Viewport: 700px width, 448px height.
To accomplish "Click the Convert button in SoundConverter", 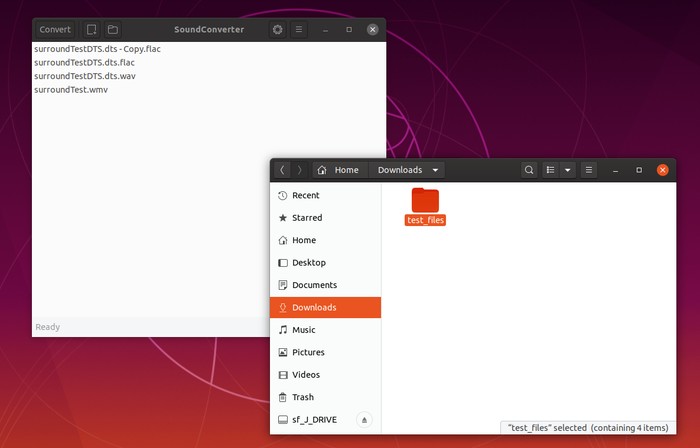I will [55, 29].
